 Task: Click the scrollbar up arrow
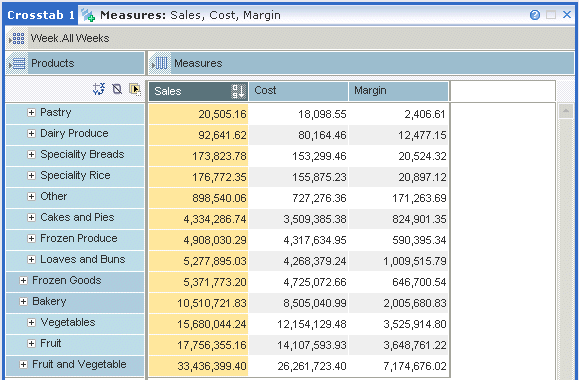pos(566,111)
